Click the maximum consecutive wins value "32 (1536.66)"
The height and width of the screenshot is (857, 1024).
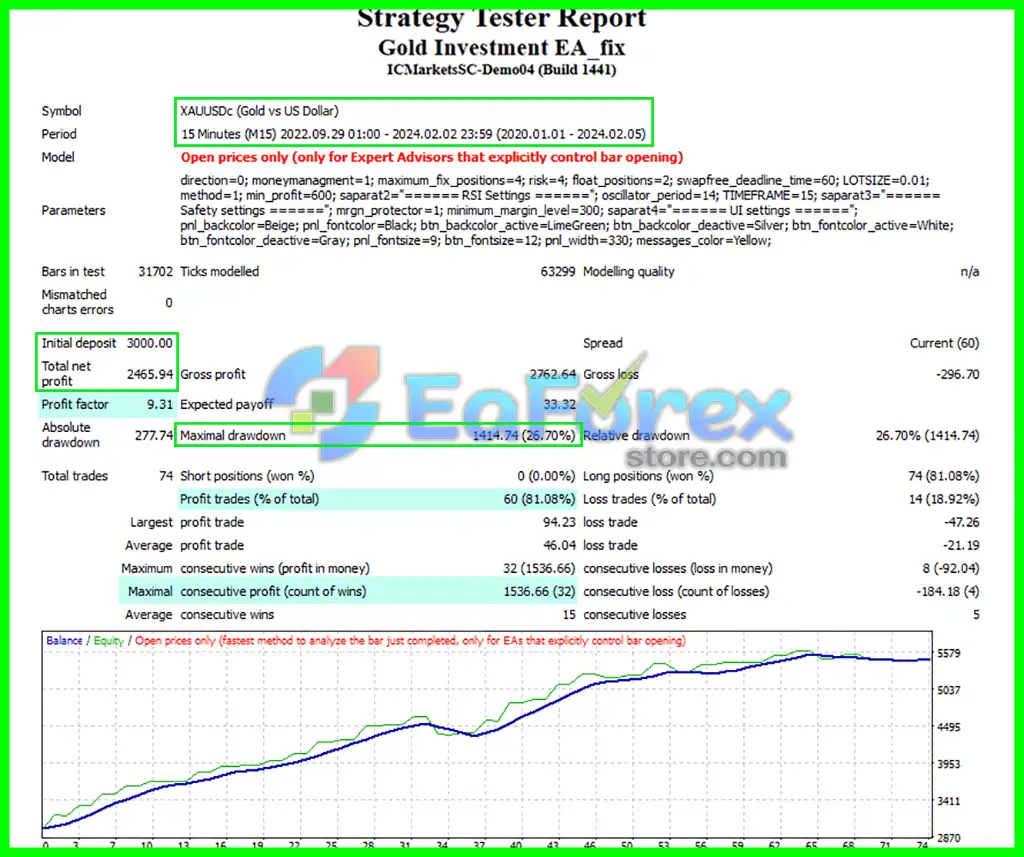click(x=539, y=568)
